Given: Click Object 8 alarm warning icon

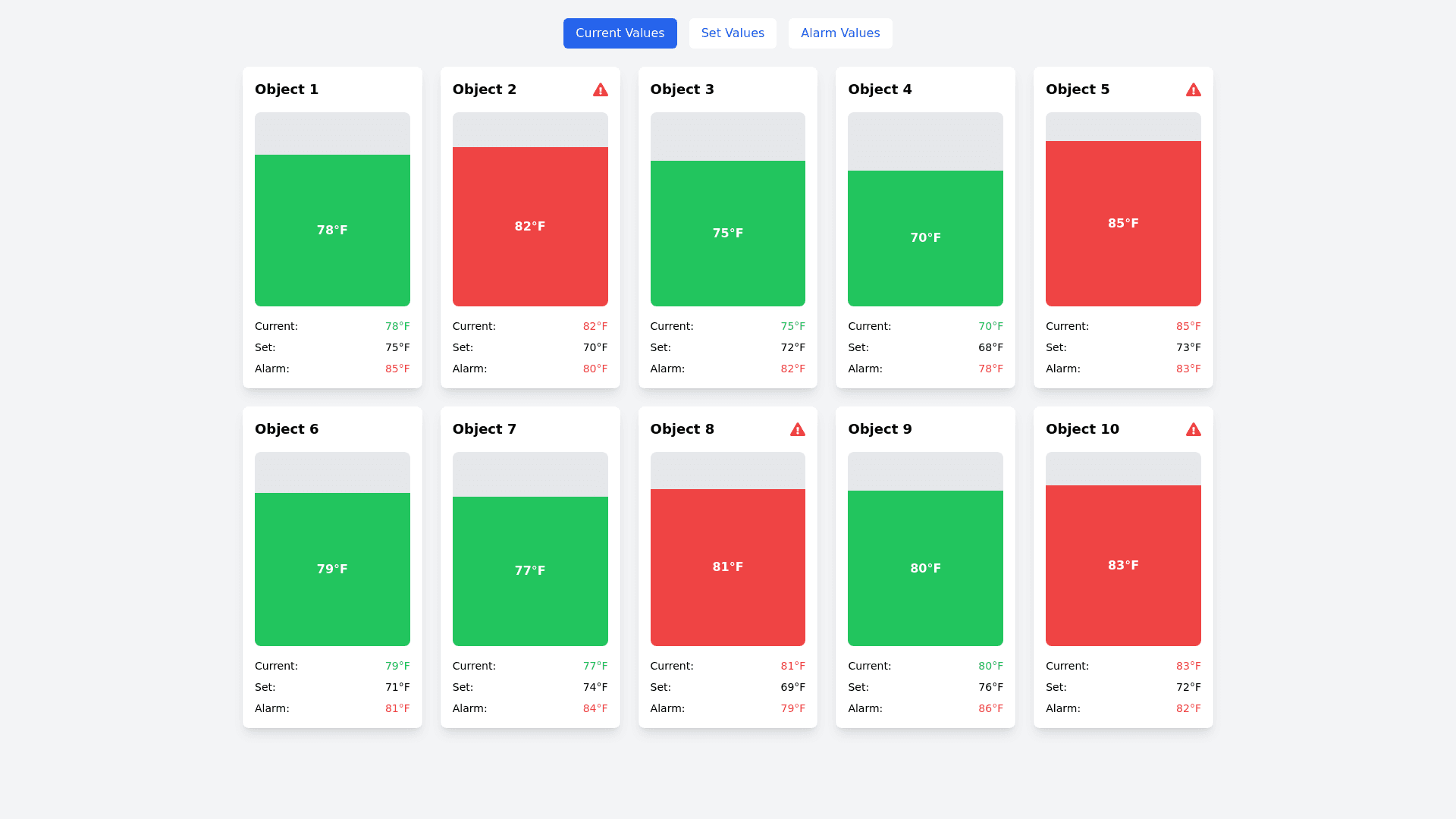Looking at the screenshot, I should (797, 430).
